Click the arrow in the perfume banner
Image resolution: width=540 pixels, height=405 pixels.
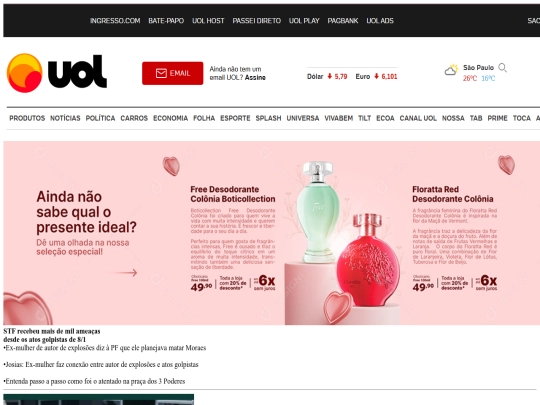[126, 273]
